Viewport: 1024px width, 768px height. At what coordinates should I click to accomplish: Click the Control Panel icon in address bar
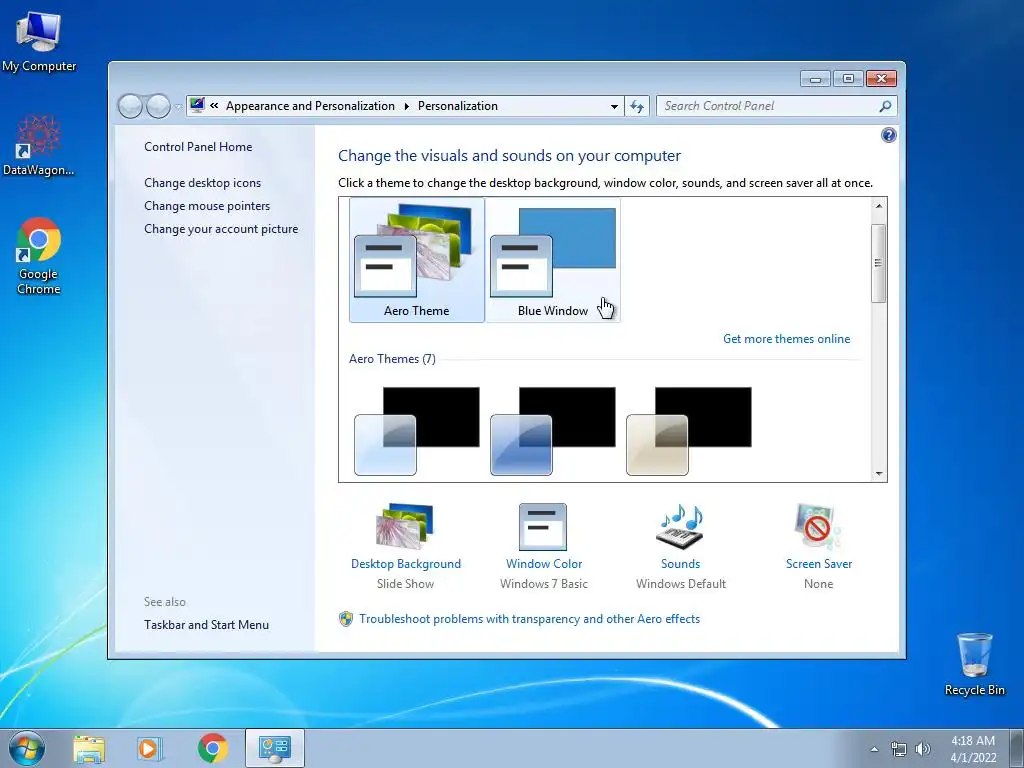coord(197,105)
